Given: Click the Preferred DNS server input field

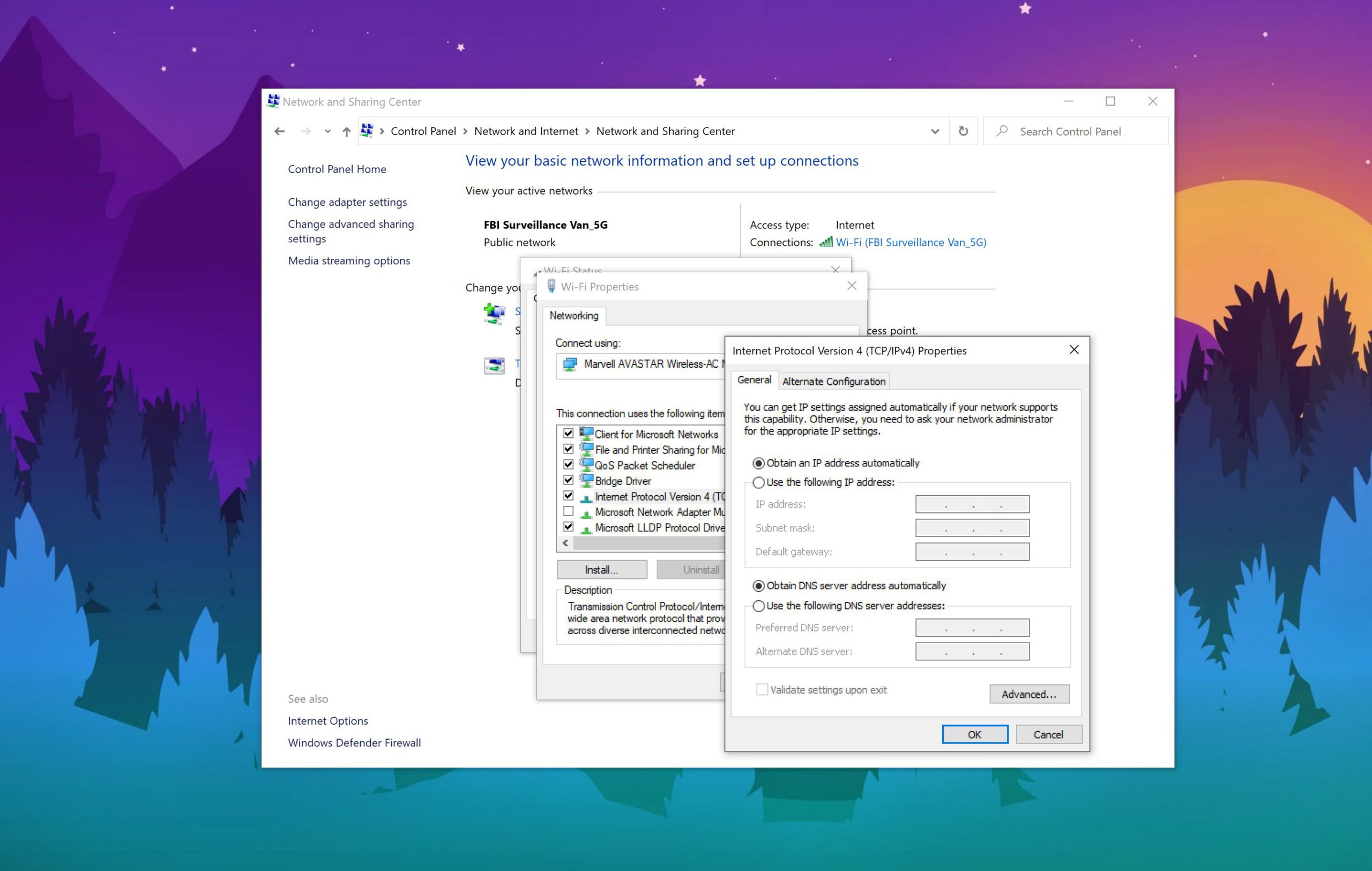Looking at the screenshot, I should pyautogui.click(x=971, y=627).
